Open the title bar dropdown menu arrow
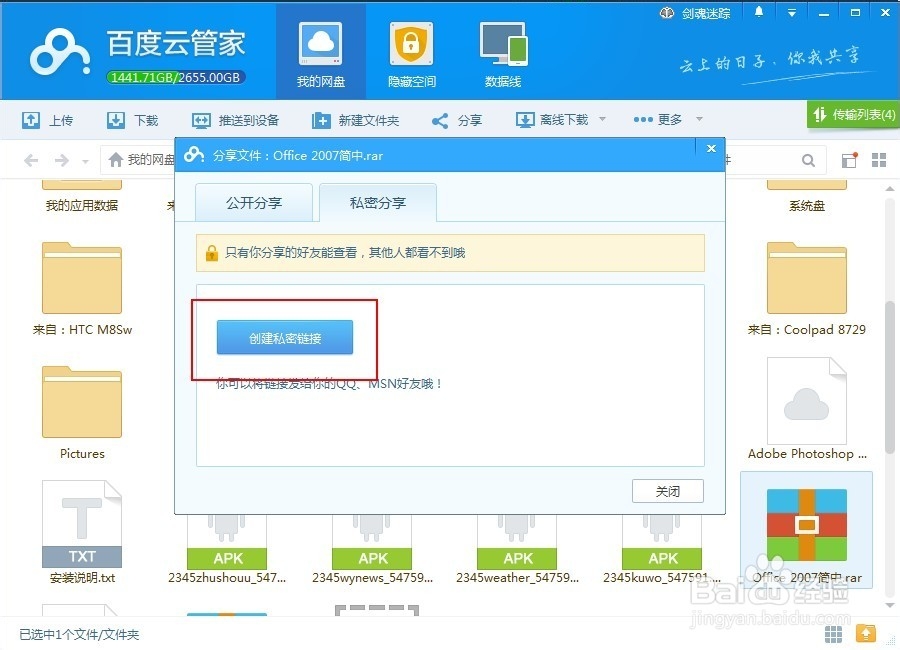Viewport: 900px width, 650px height. coord(792,13)
